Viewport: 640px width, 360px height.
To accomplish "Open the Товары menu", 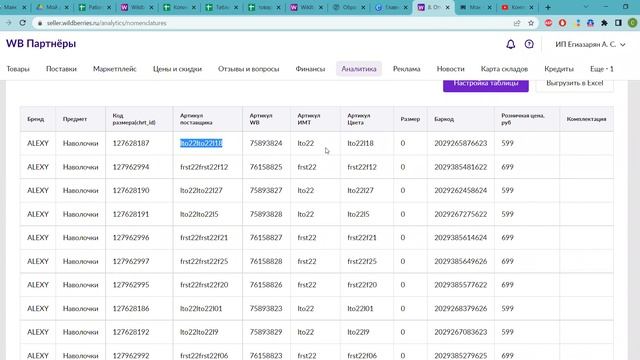I will click(18, 69).
